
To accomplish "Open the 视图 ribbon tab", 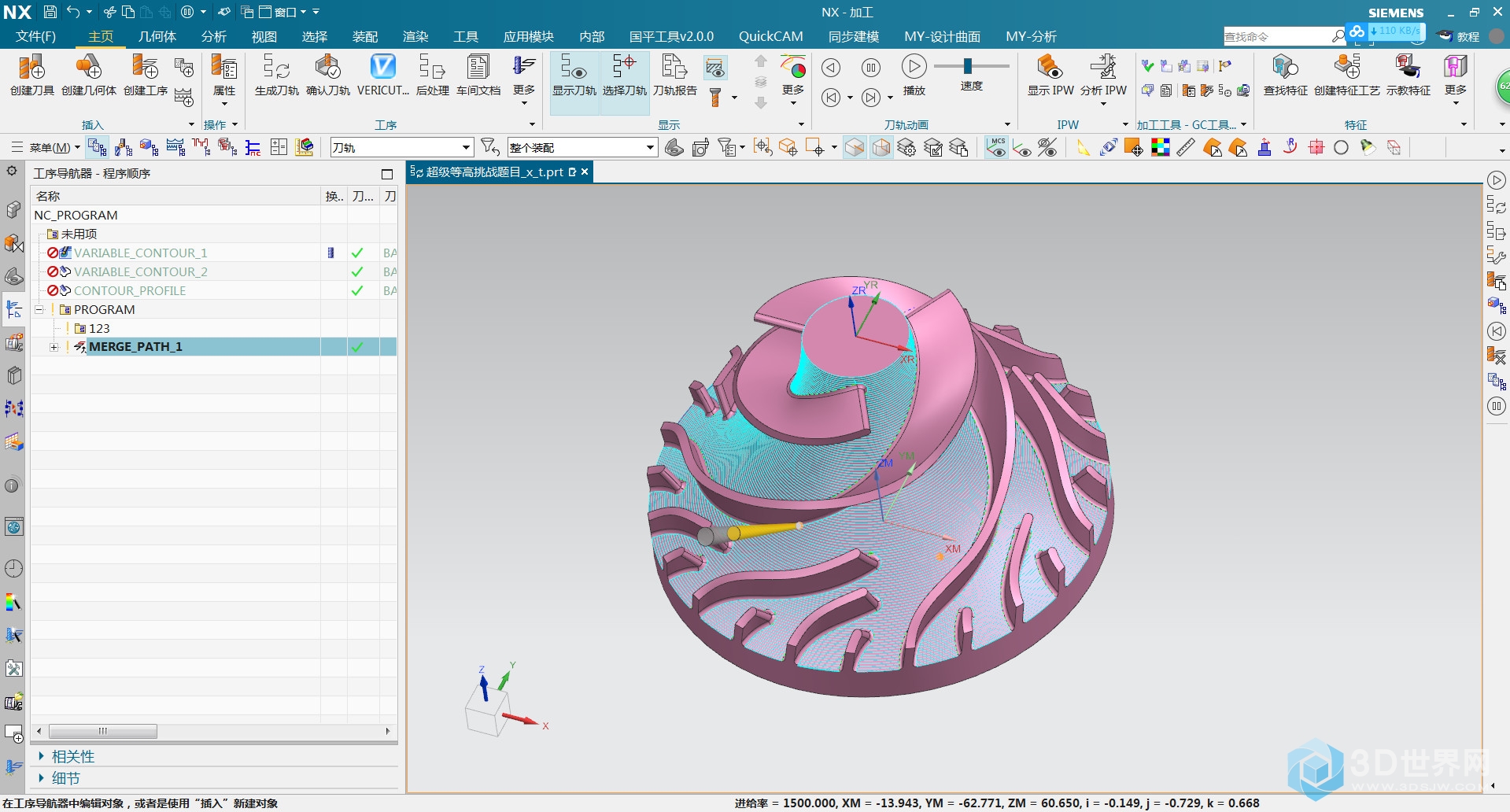I will click(x=264, y=37).
